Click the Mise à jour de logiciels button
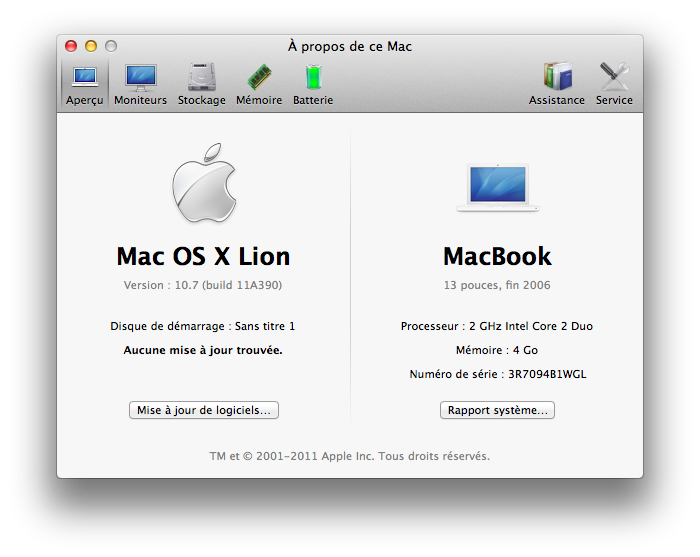Image resolution: width=700 pixels, height=557 pixels. click(x=204, y=410)
